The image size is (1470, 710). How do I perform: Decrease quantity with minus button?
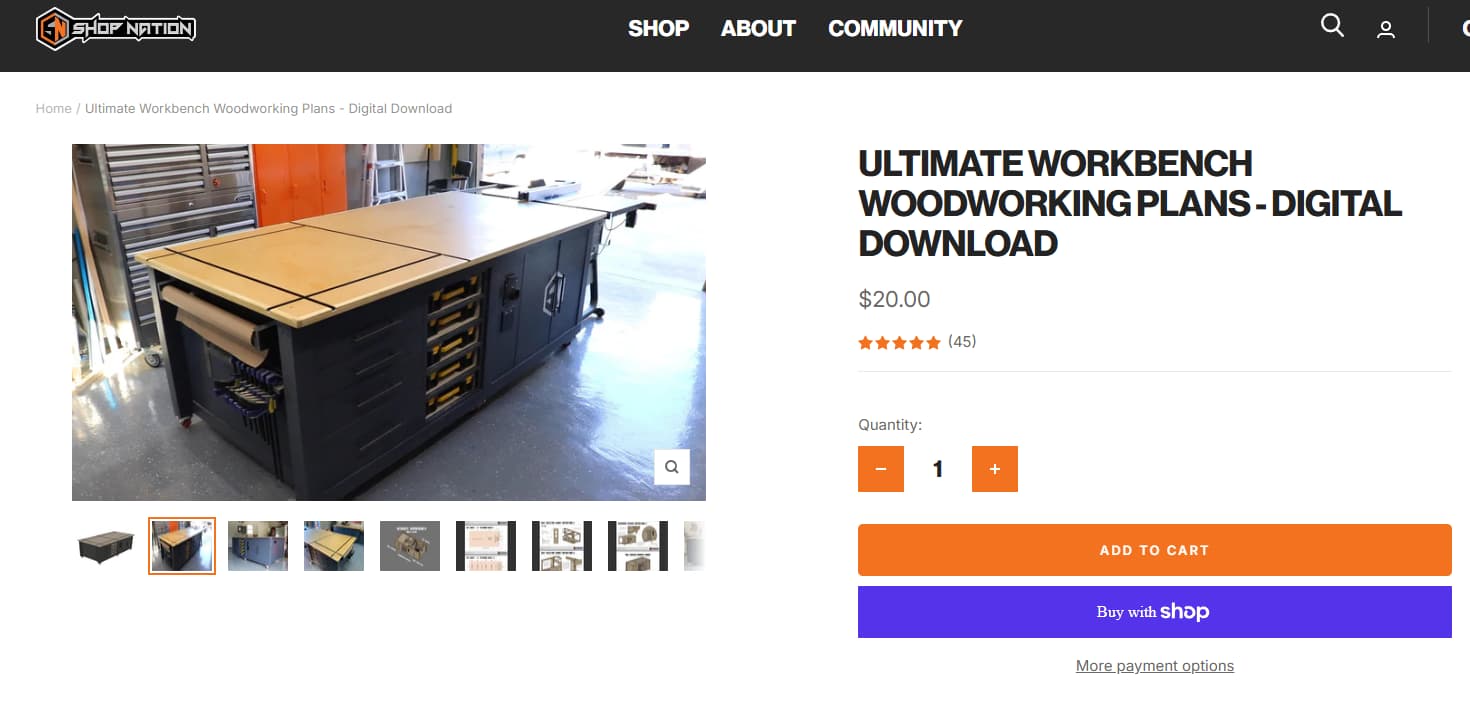[880, 469]
